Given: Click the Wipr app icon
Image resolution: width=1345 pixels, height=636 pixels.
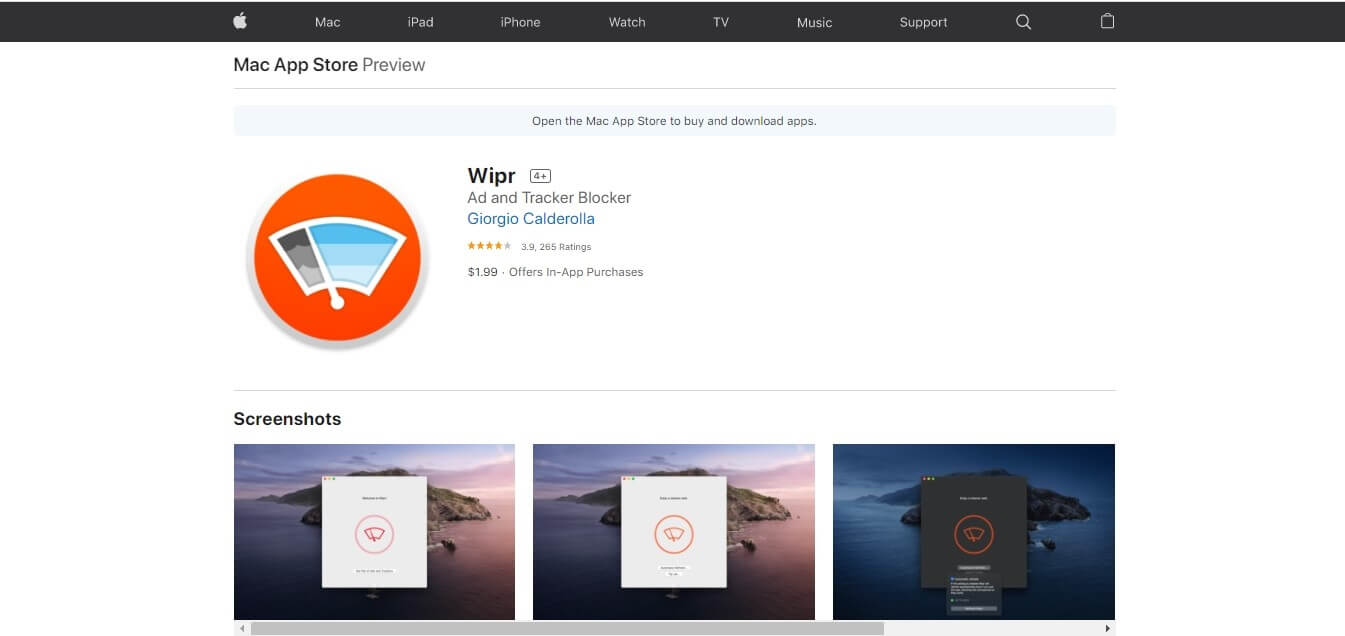Looking at the screenshot, I should (x=337, y=260).
